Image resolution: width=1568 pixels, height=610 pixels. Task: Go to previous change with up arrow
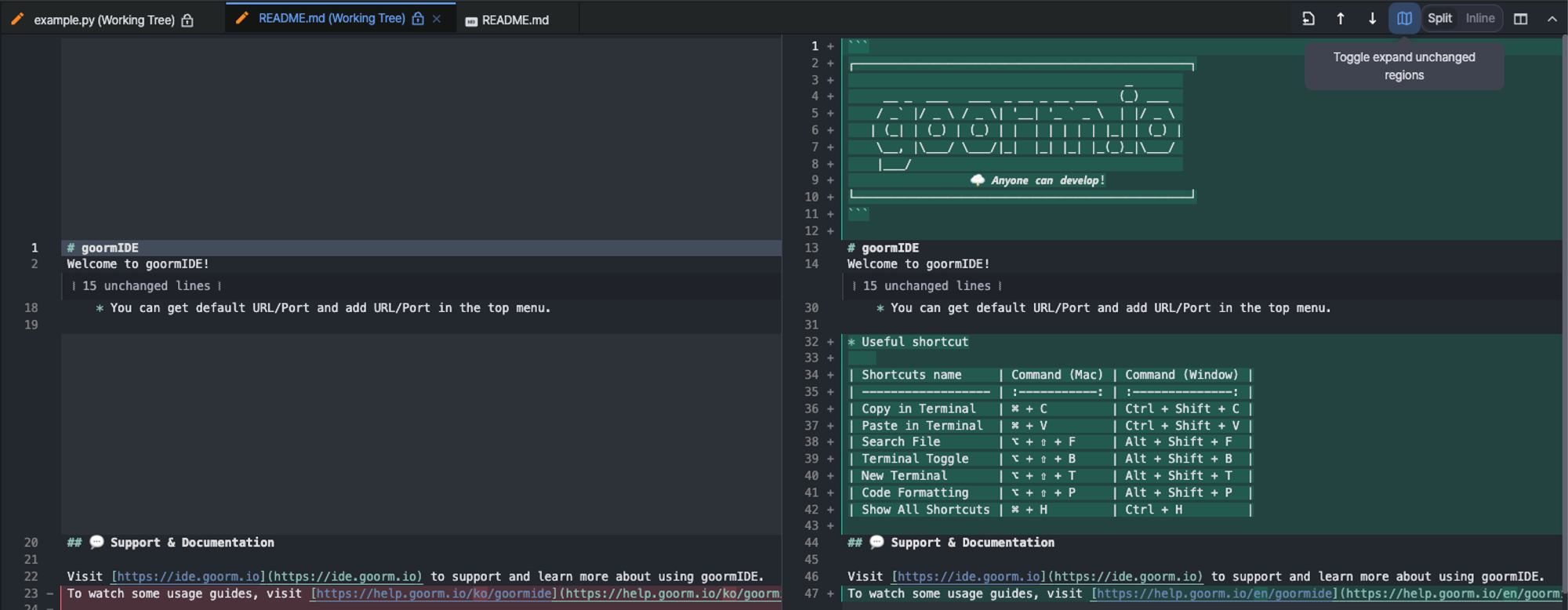1341,19
